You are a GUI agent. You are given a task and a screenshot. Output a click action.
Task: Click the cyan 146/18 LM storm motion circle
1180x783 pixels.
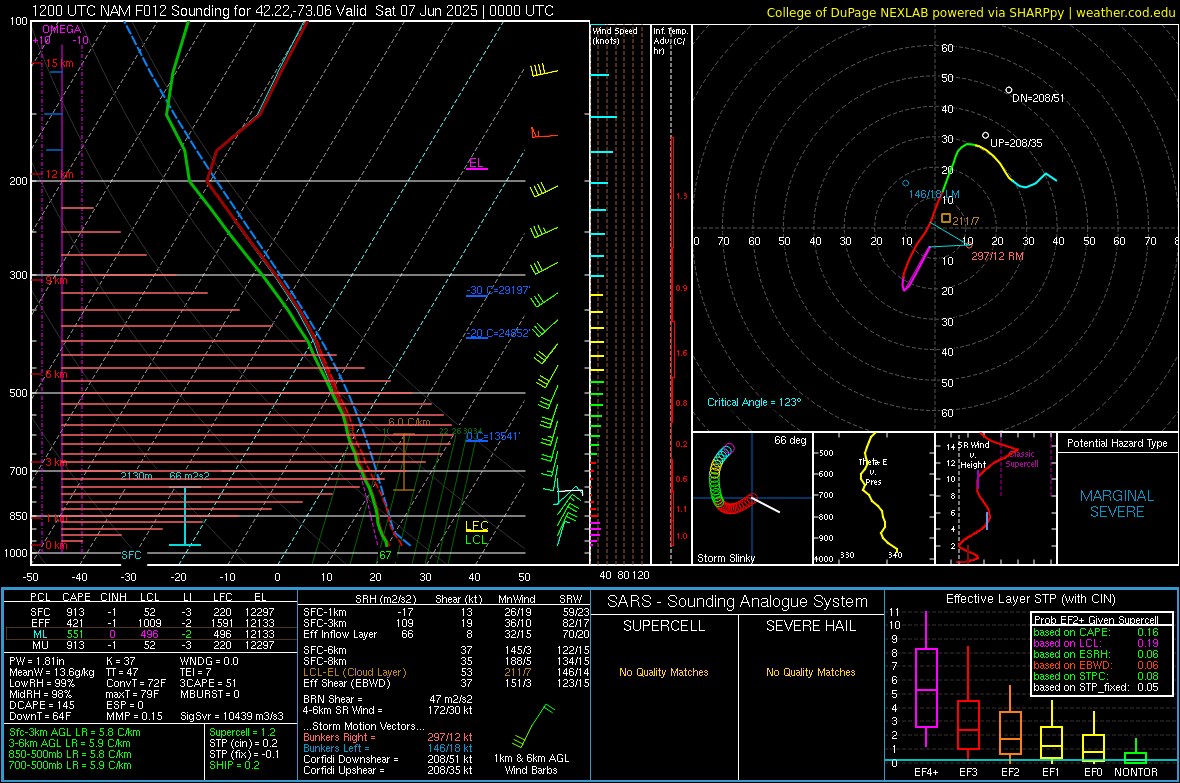(x=905, y=183)
